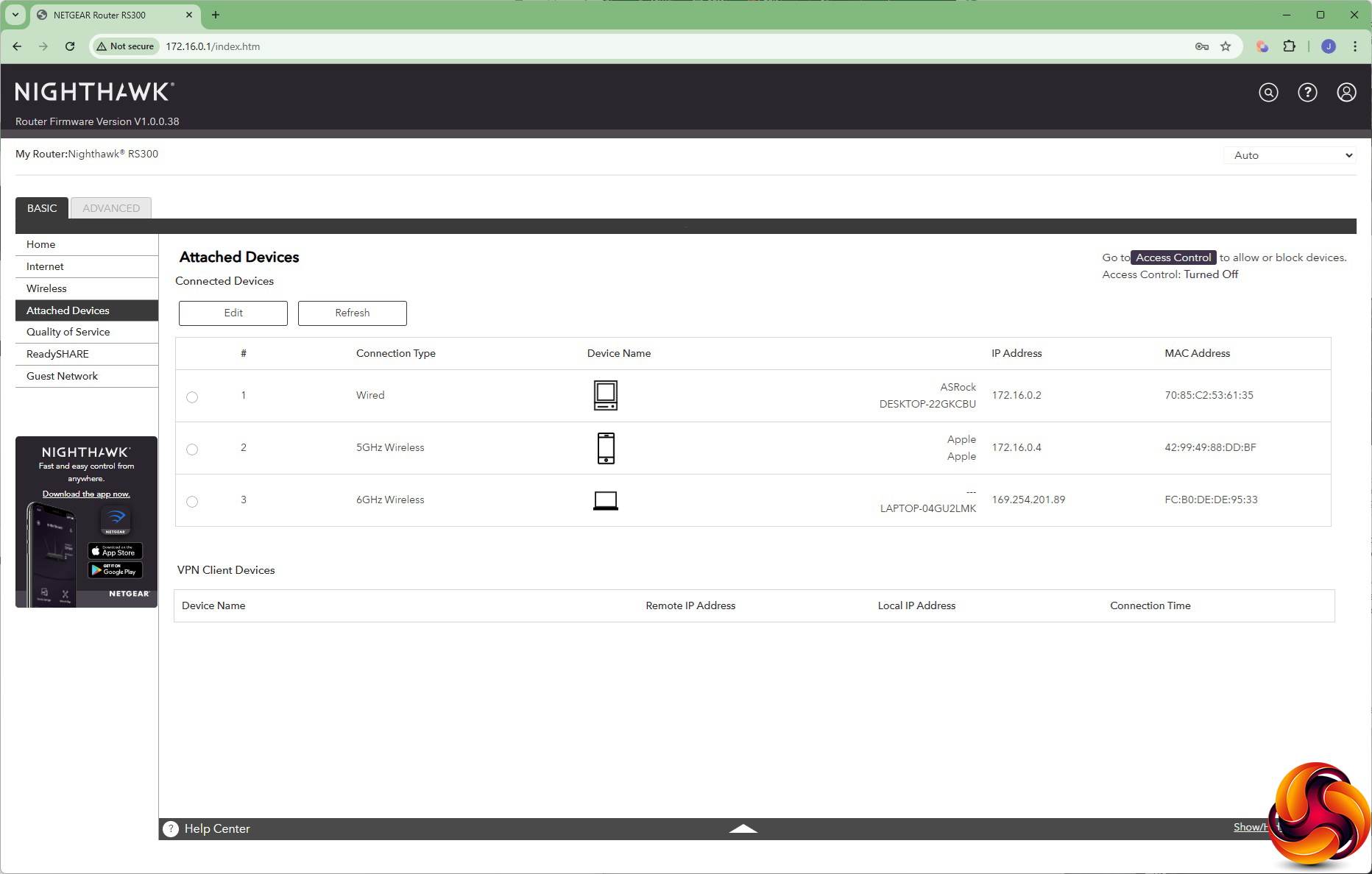Expand the Help Center with up arrow
The width and height of the screenshot is (1372, 874).
[x=743, y=828]
